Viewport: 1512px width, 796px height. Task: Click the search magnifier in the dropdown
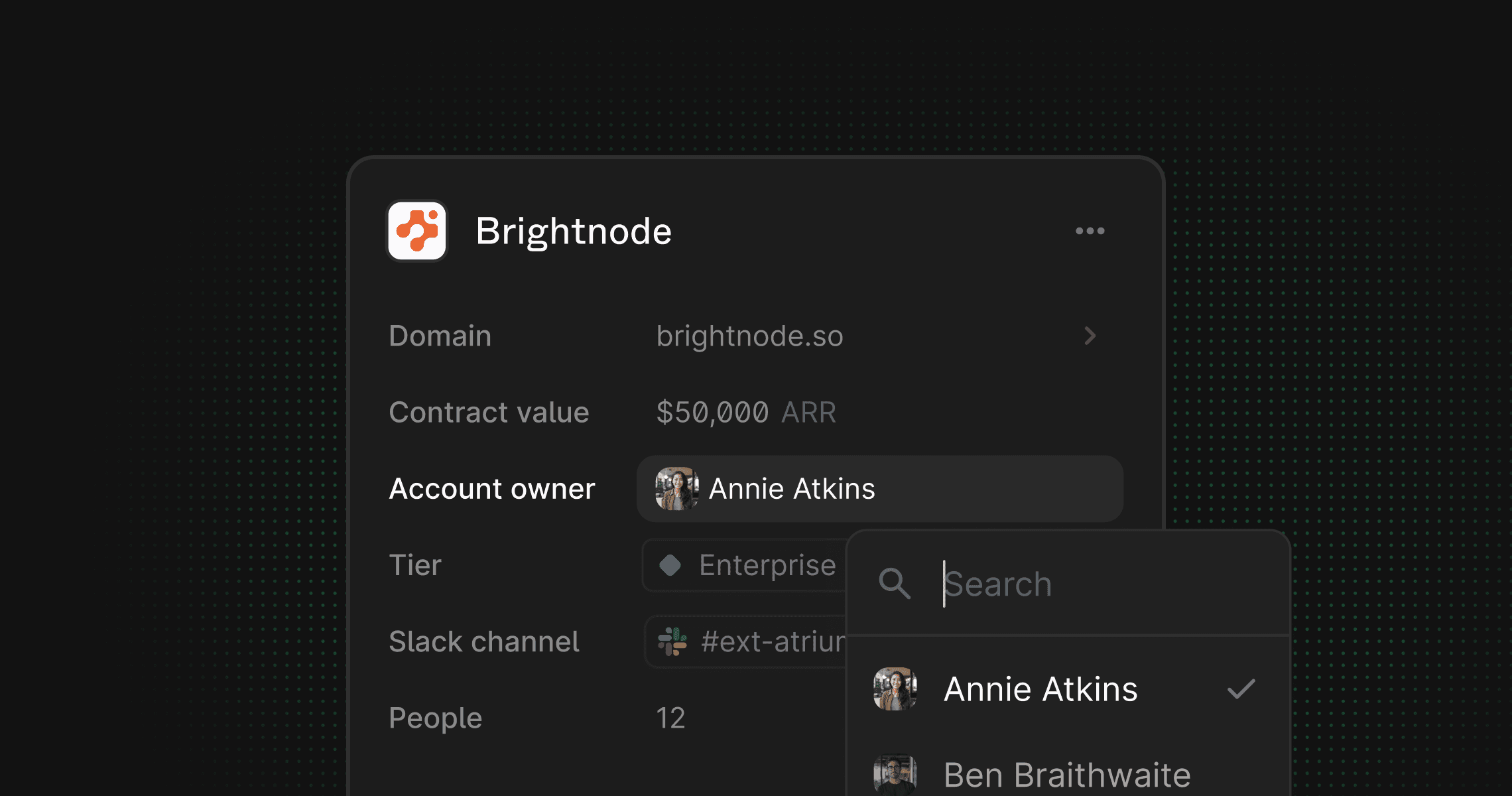pyautogui.click(x=895, y=584)
